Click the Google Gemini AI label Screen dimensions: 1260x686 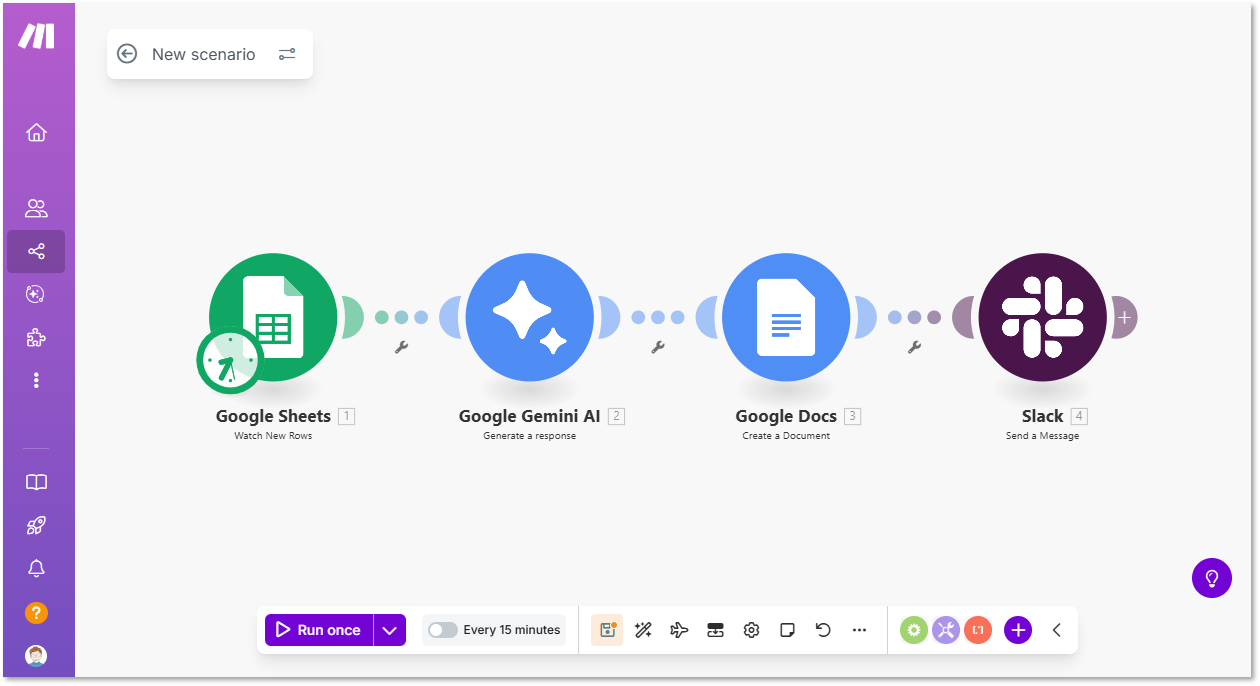[530, 416]
